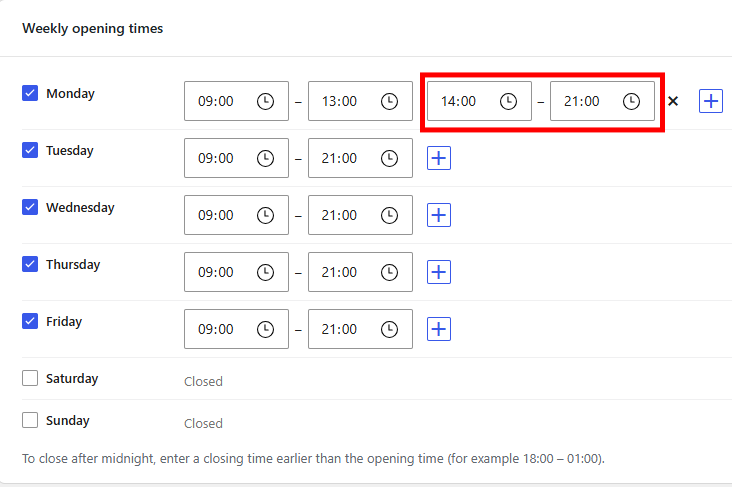Uncheck the Monday checkbox

pyautogui.click(x=30, y=93)
